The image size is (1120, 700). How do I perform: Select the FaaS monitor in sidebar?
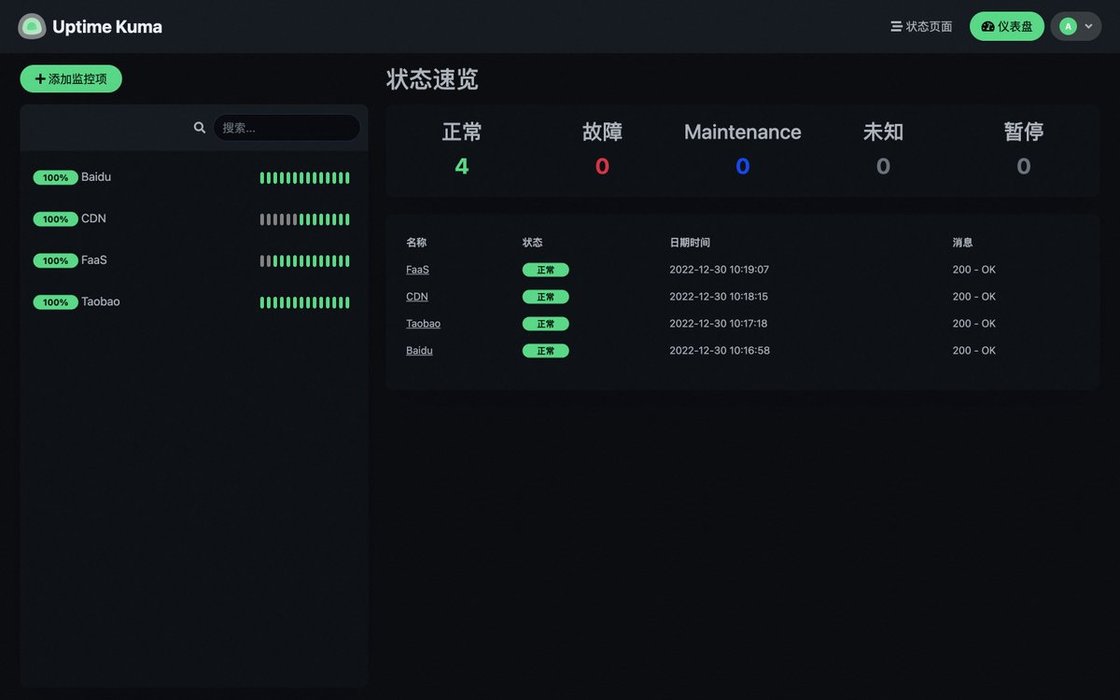(x=94, y=260)
